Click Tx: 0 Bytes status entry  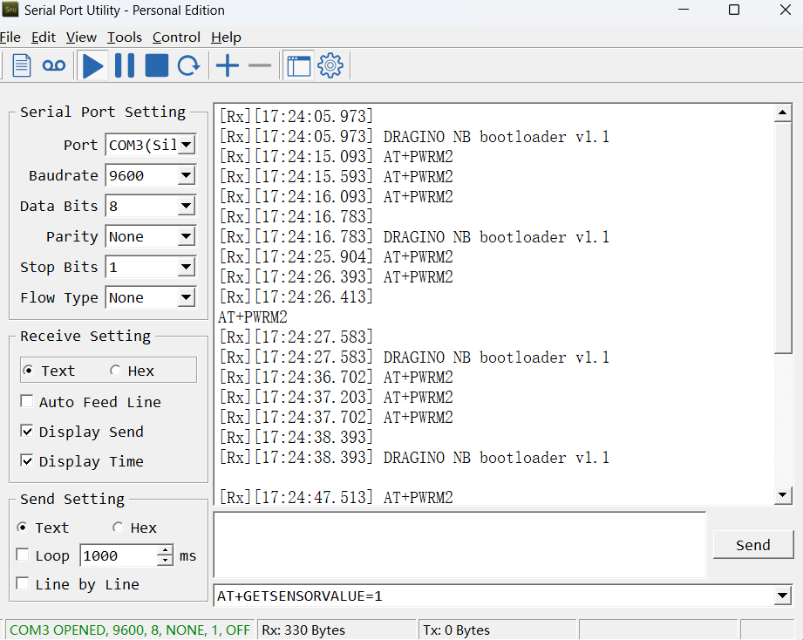point(456,630)
